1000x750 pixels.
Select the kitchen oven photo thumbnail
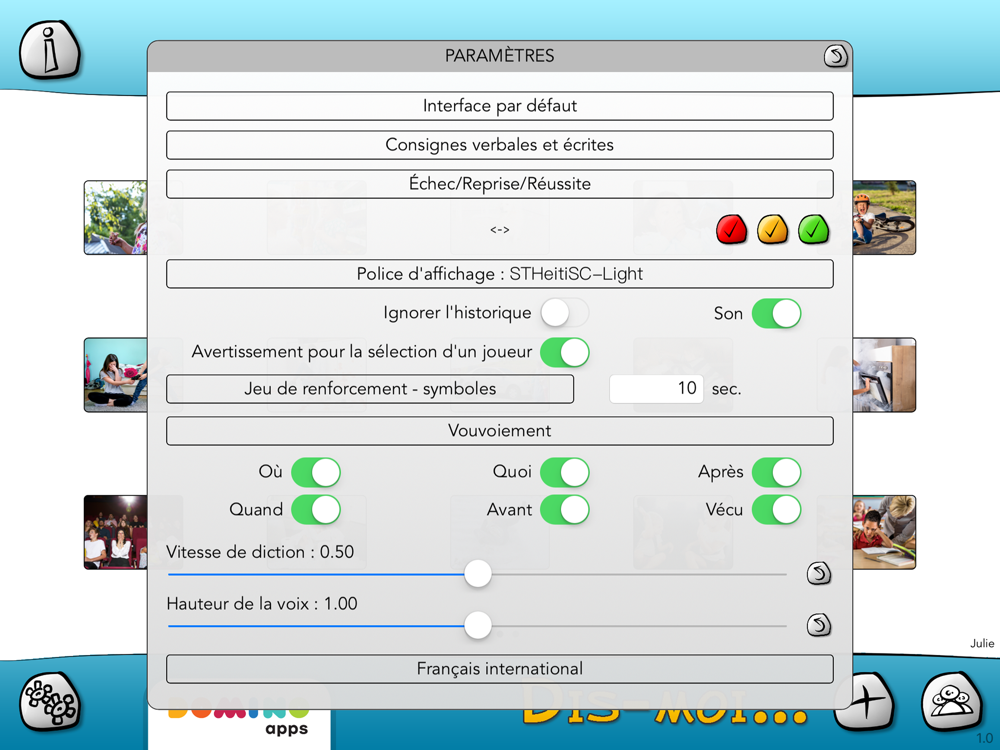click(884, 375)
